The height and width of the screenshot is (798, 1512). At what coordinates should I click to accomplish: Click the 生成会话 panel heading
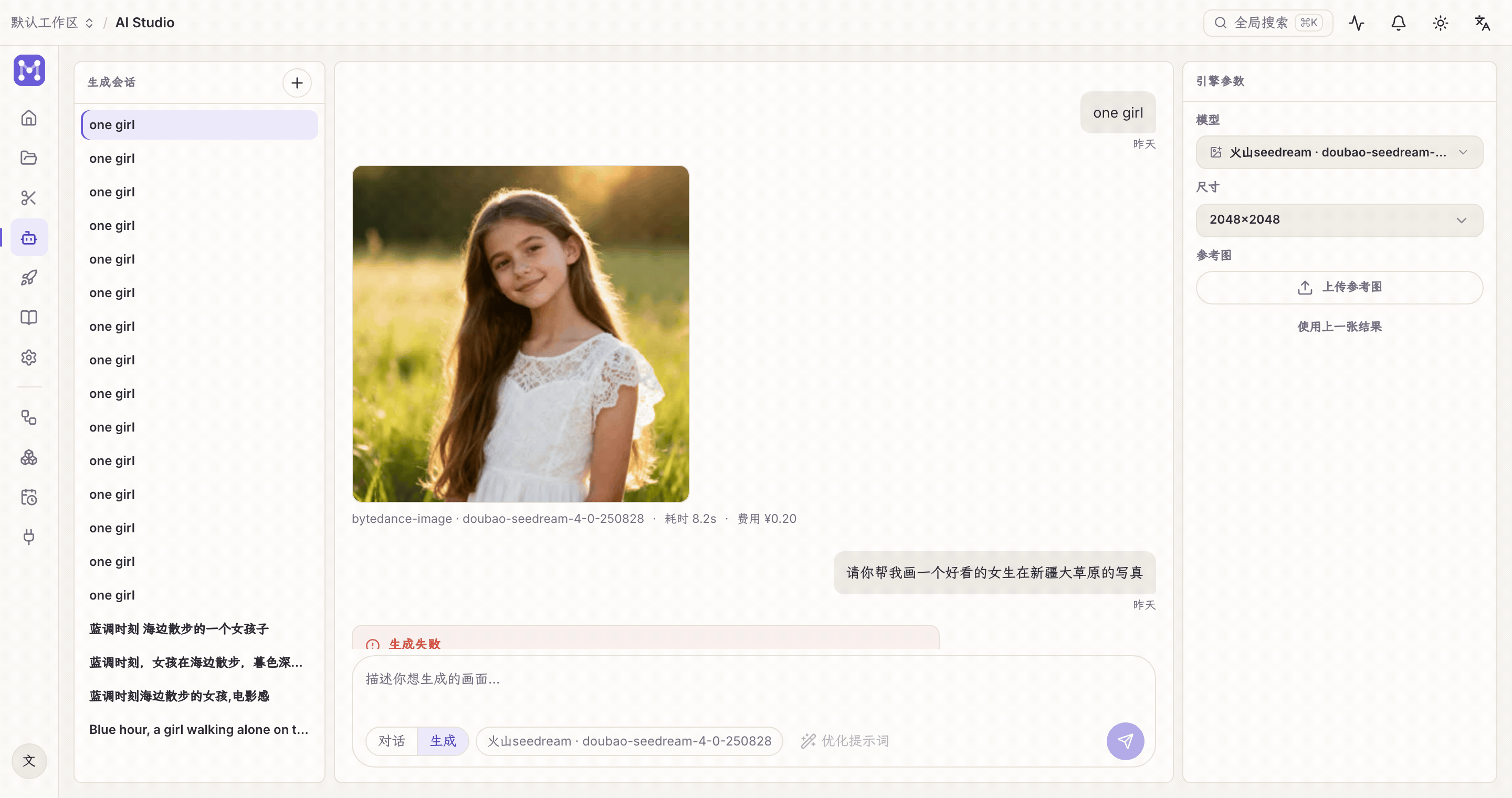tap(111, 82)
